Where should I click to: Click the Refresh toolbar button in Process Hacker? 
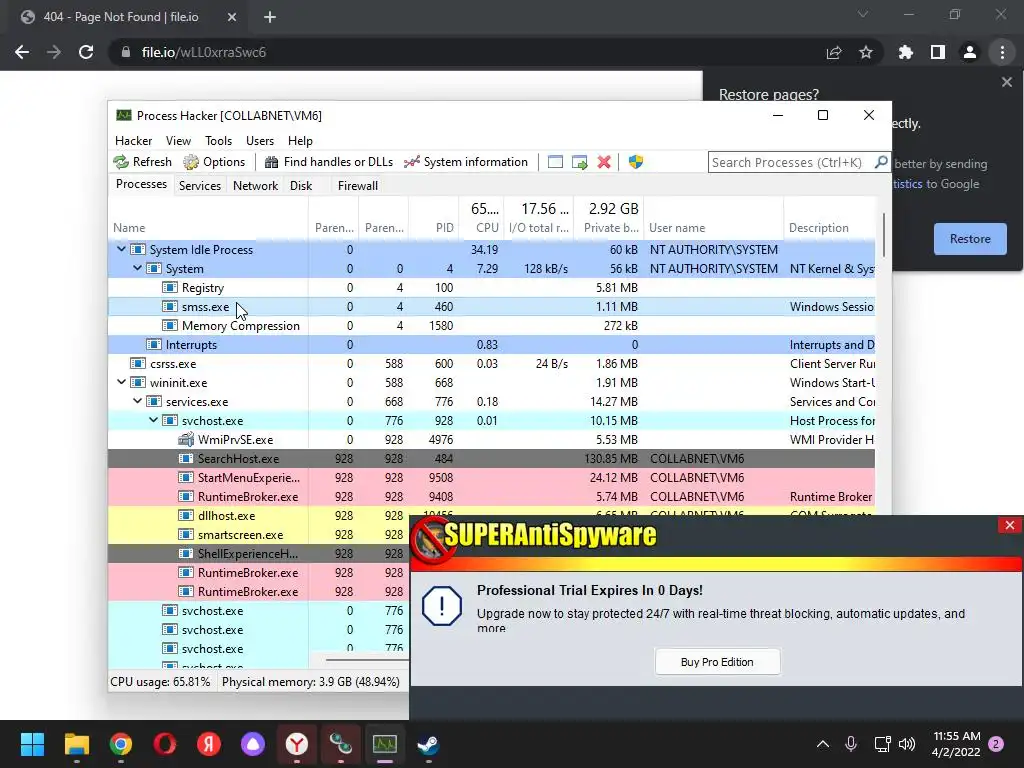click(142, 162)
